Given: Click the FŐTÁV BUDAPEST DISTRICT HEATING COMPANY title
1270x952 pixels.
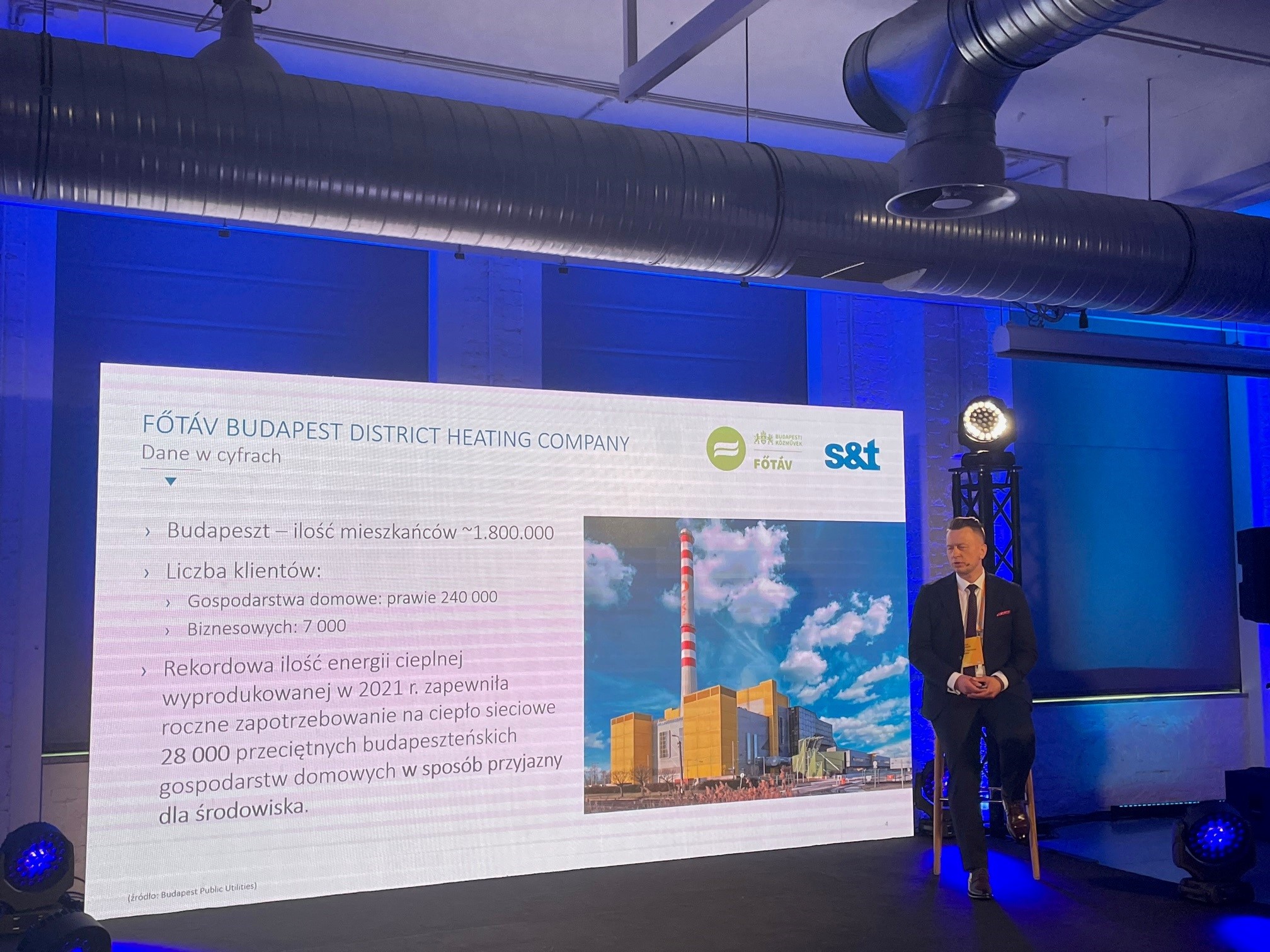Looking at the screenshot, I should (386, 433).
